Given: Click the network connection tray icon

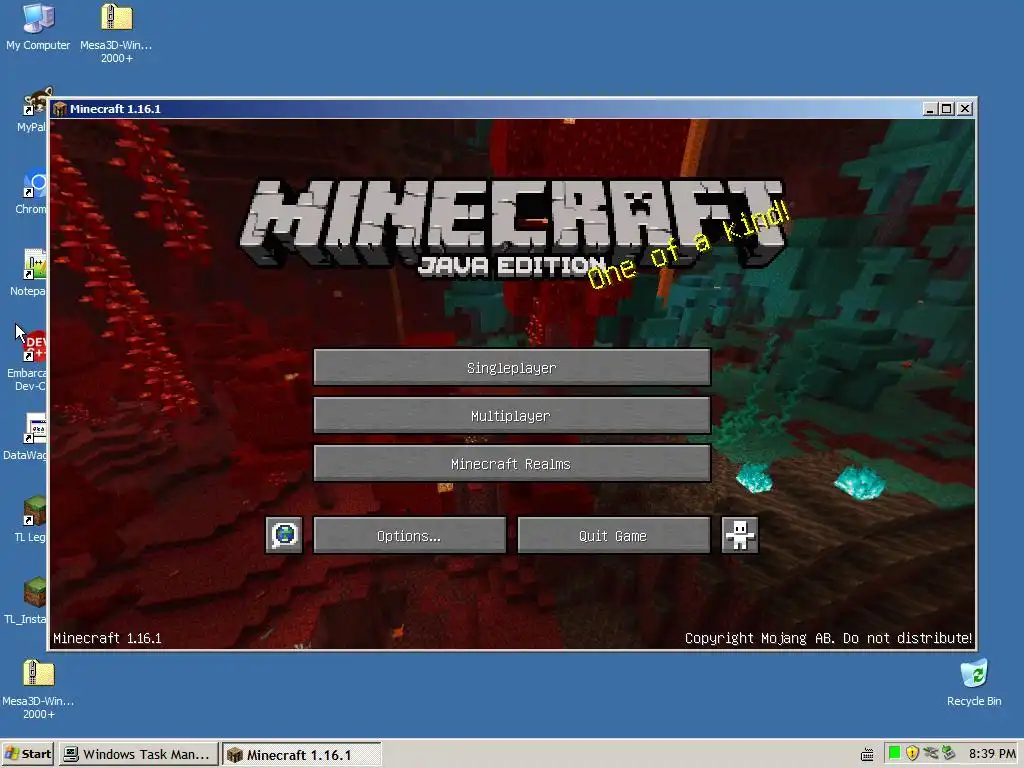Looking at the screenshot, I should point(931,754).
